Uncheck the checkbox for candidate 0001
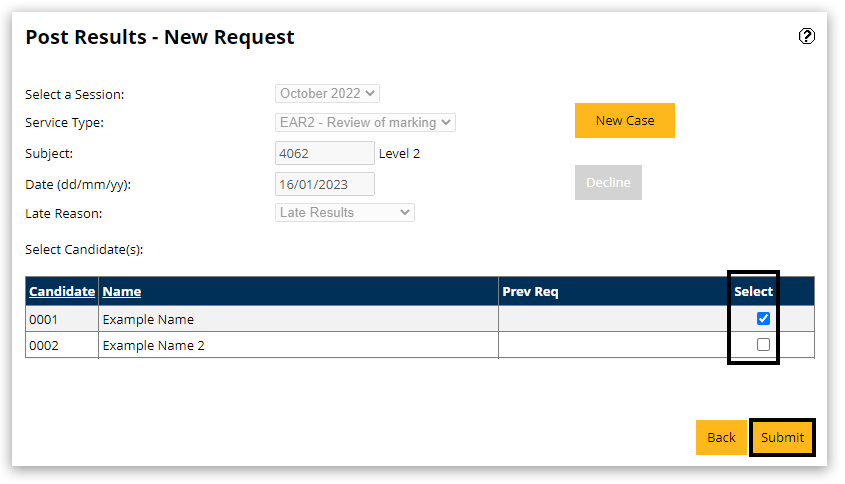This screenshot has height=484, width=845. (x=764, y=319)
